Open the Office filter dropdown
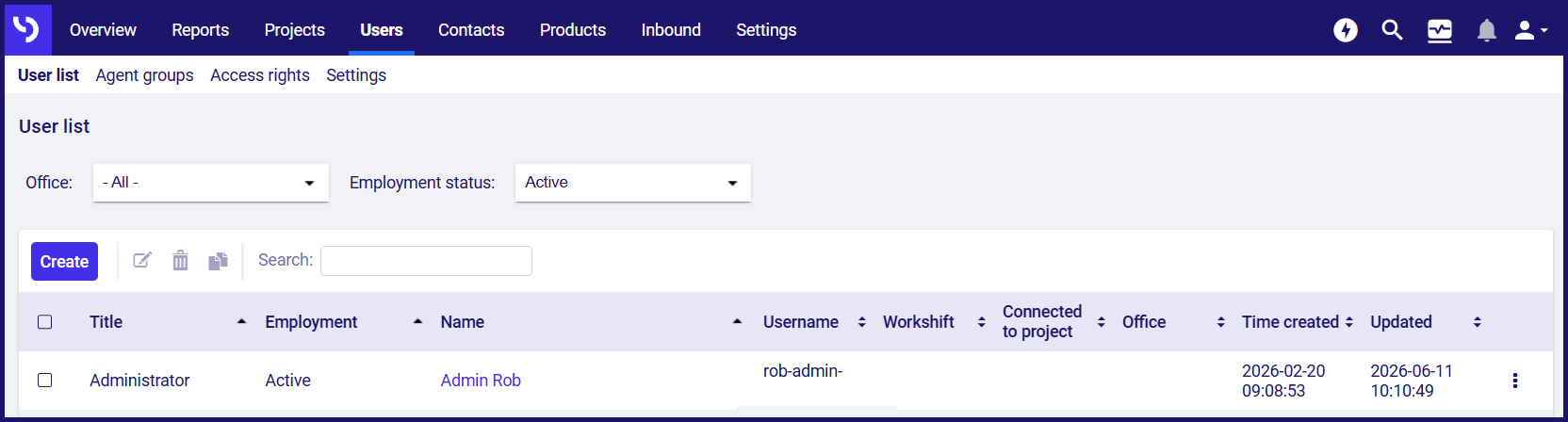The height and width of the screenshot is (422, 1568). 211,183
